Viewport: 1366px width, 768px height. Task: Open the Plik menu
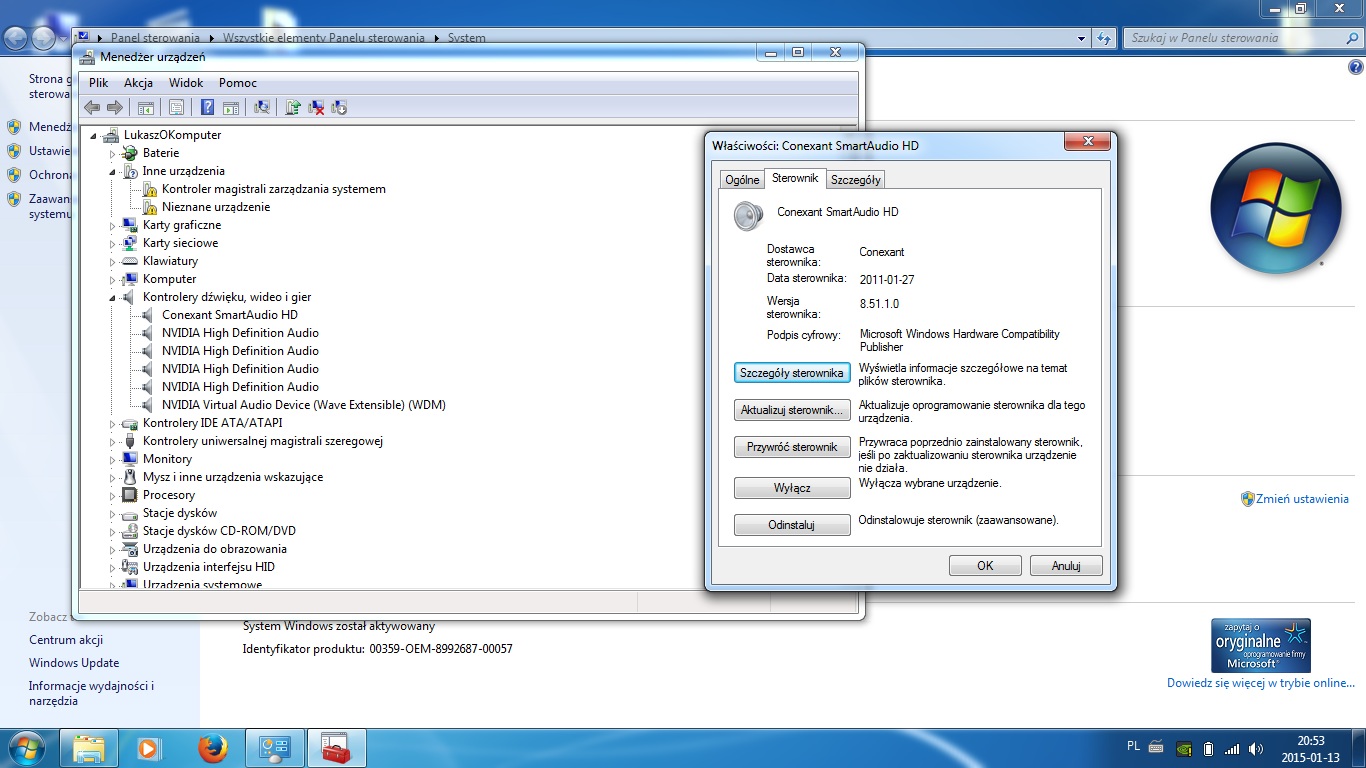coord(98,83)
